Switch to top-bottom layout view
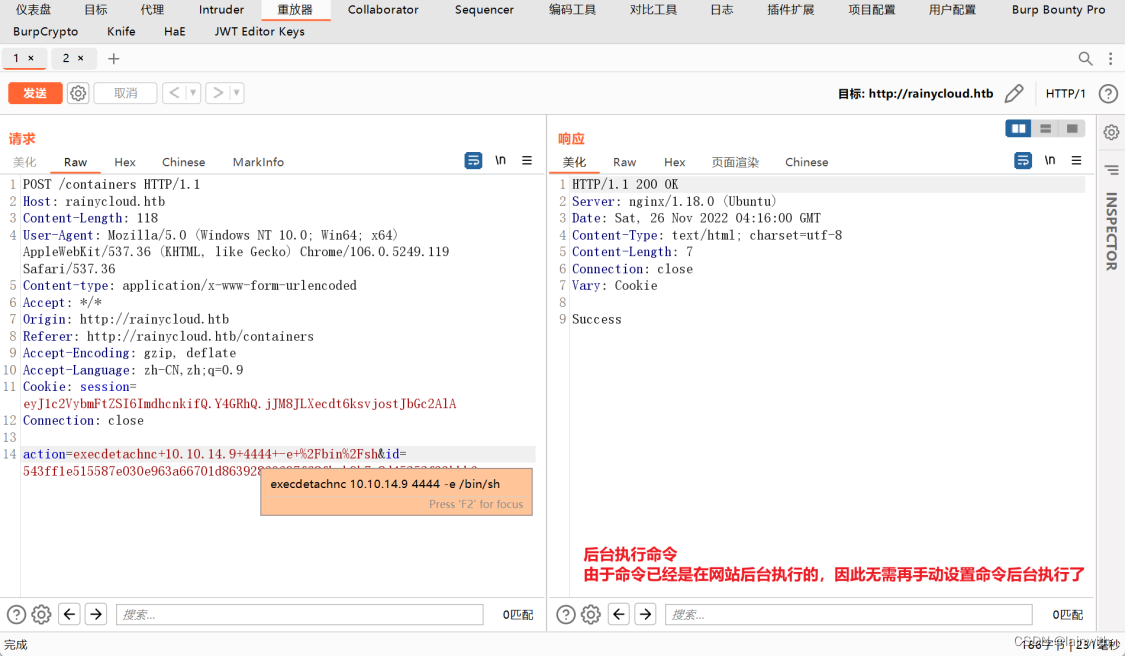Viewport: 1125px width, 656px height. 1045,128
